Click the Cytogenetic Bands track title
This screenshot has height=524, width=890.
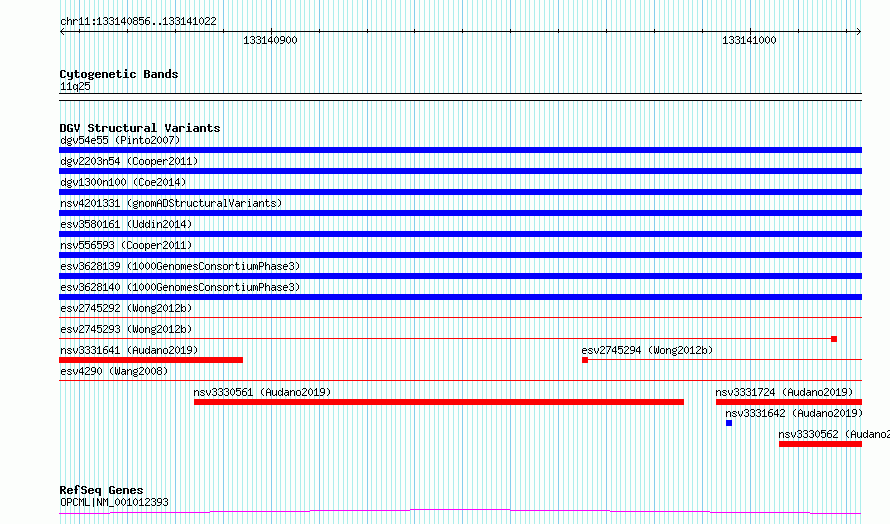click(x=119, y=74)
